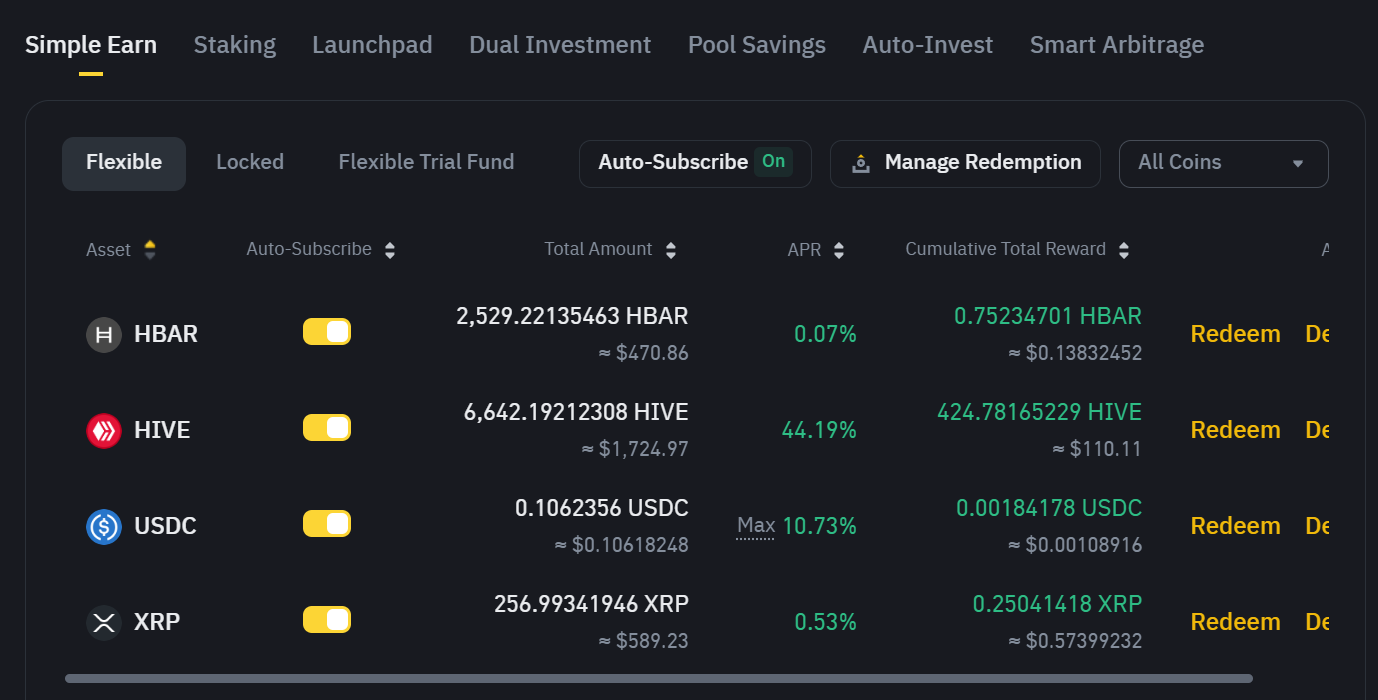This screenshot has width=1378, height=700.
Task: Click the Asset column header
Action: click(108, 250)
